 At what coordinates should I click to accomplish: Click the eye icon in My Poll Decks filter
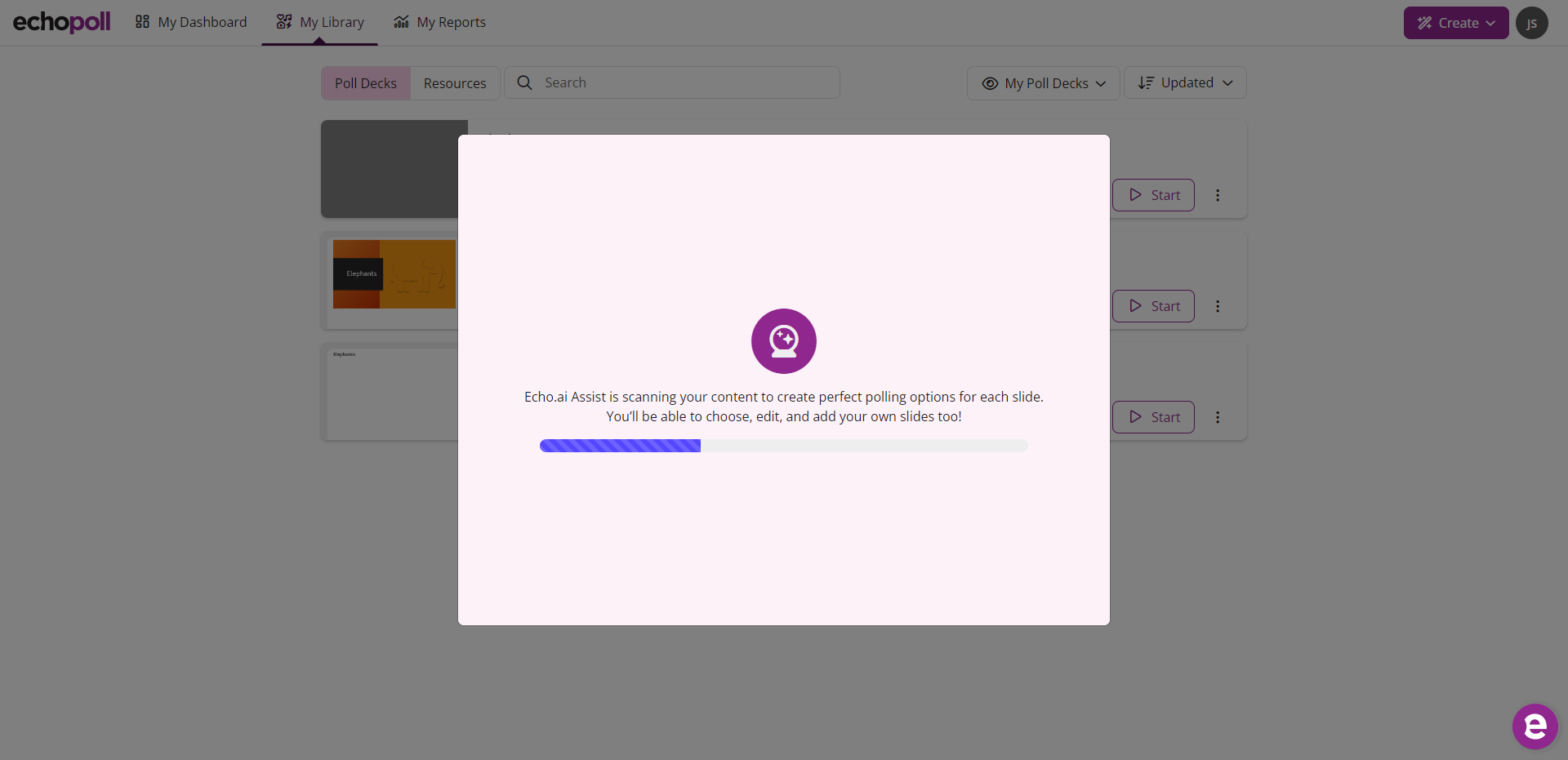click(990, 83)
